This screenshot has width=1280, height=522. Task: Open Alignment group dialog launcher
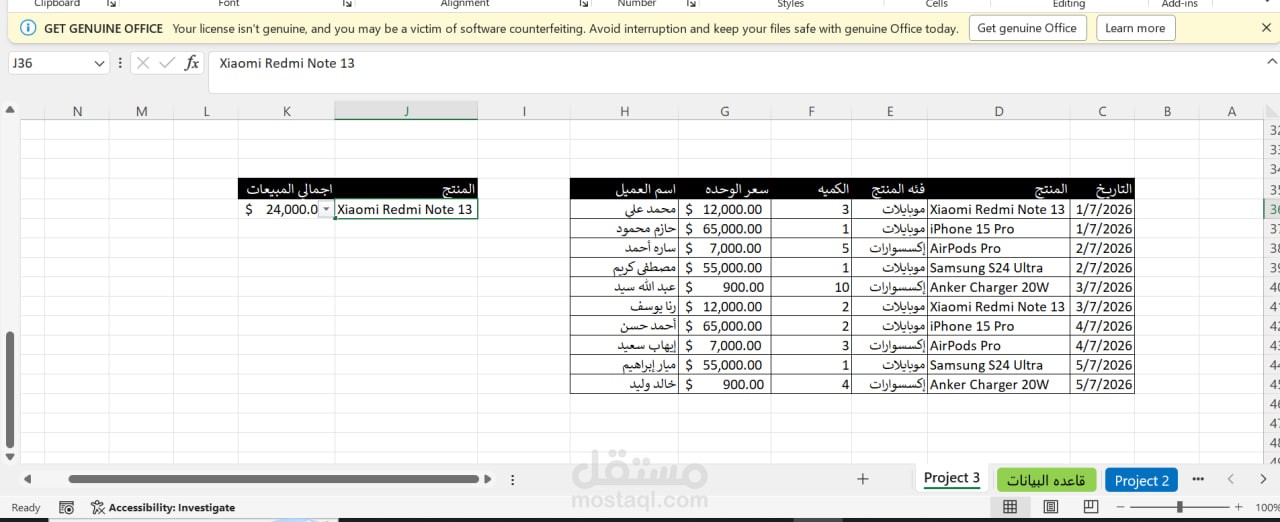[582, 4]
